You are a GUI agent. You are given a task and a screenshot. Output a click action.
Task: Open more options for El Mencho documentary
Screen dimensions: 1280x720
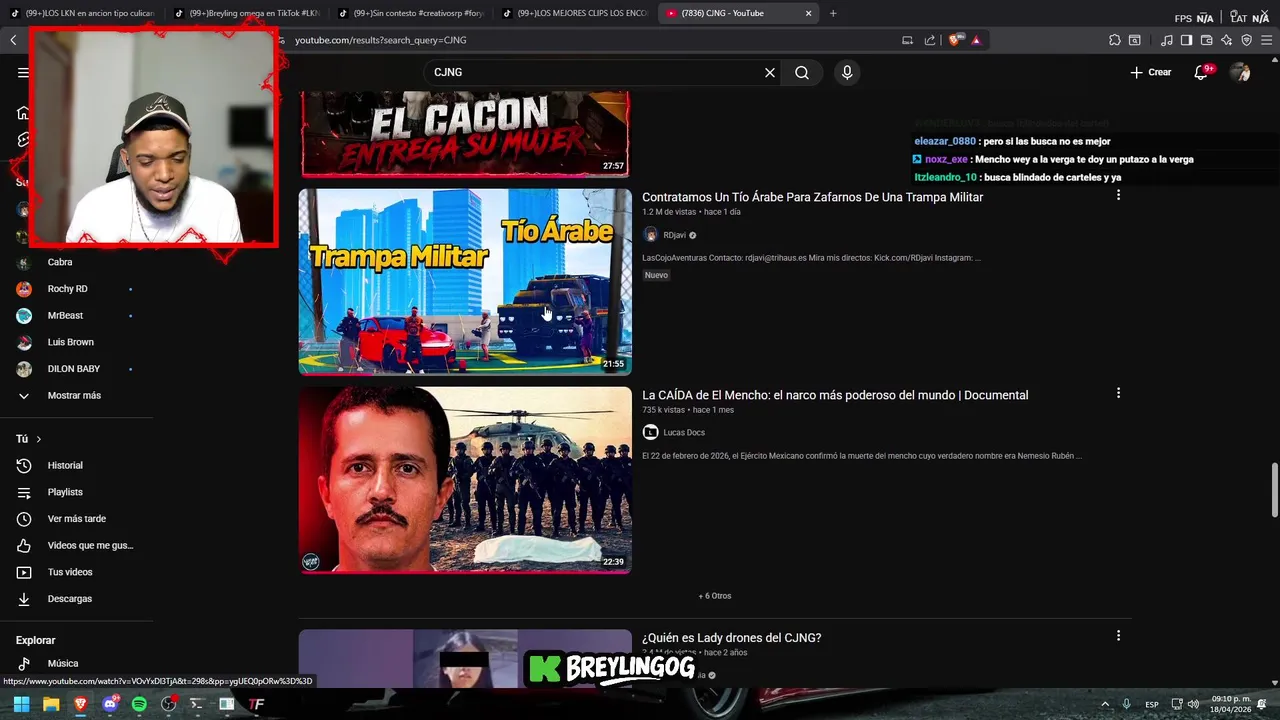[1118, 393]
